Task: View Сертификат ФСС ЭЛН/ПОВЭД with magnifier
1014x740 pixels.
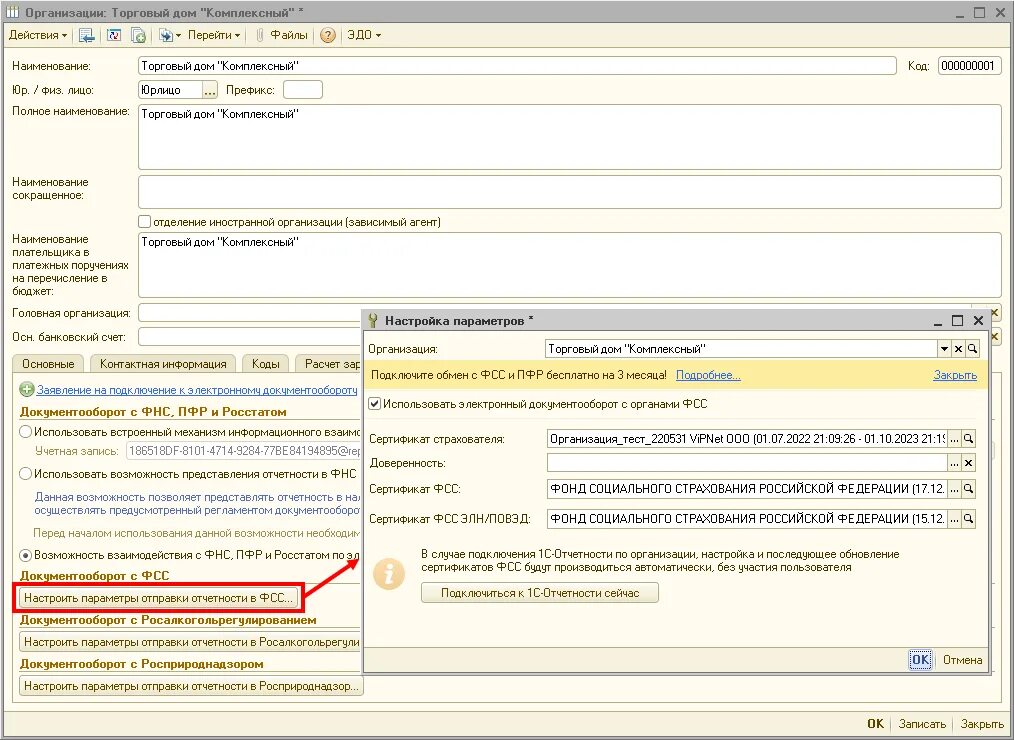Action: click(x=968, y=519)
